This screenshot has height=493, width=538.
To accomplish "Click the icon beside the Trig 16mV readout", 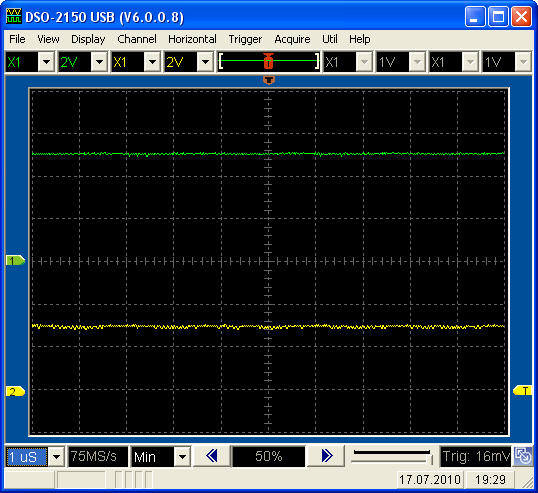I will point(523,456).
